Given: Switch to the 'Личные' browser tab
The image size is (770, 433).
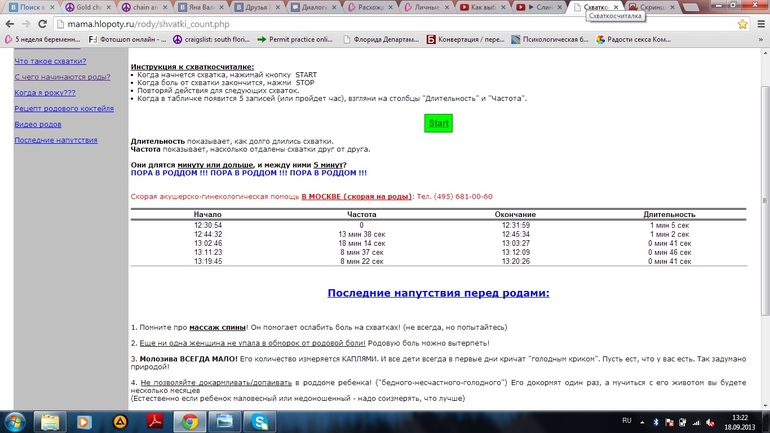Looking at the screenshot, I should tap(426, 7).
